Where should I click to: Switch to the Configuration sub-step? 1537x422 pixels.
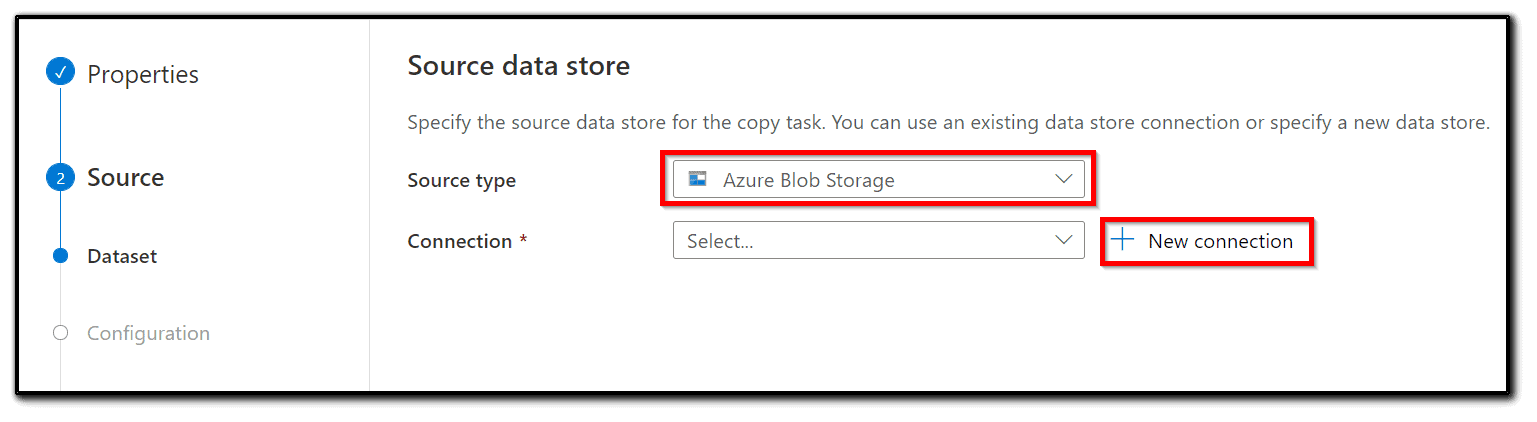[148, 333]
